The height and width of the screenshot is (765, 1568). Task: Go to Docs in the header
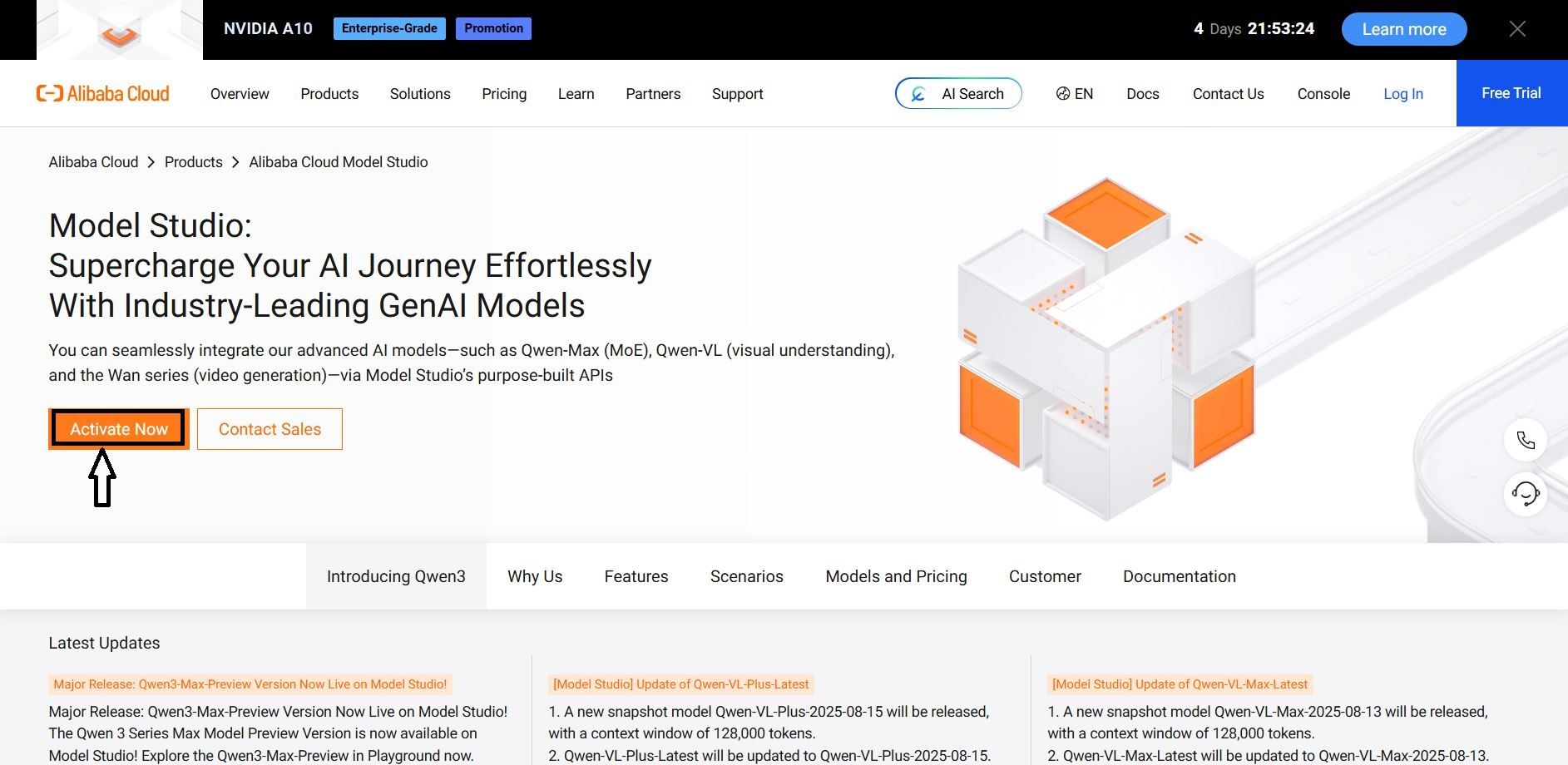pos(1143,94)
